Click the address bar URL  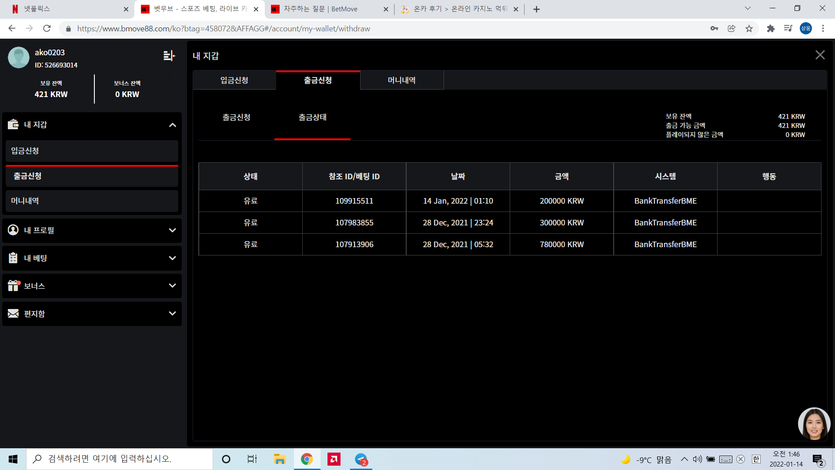(x=224, y=29)
